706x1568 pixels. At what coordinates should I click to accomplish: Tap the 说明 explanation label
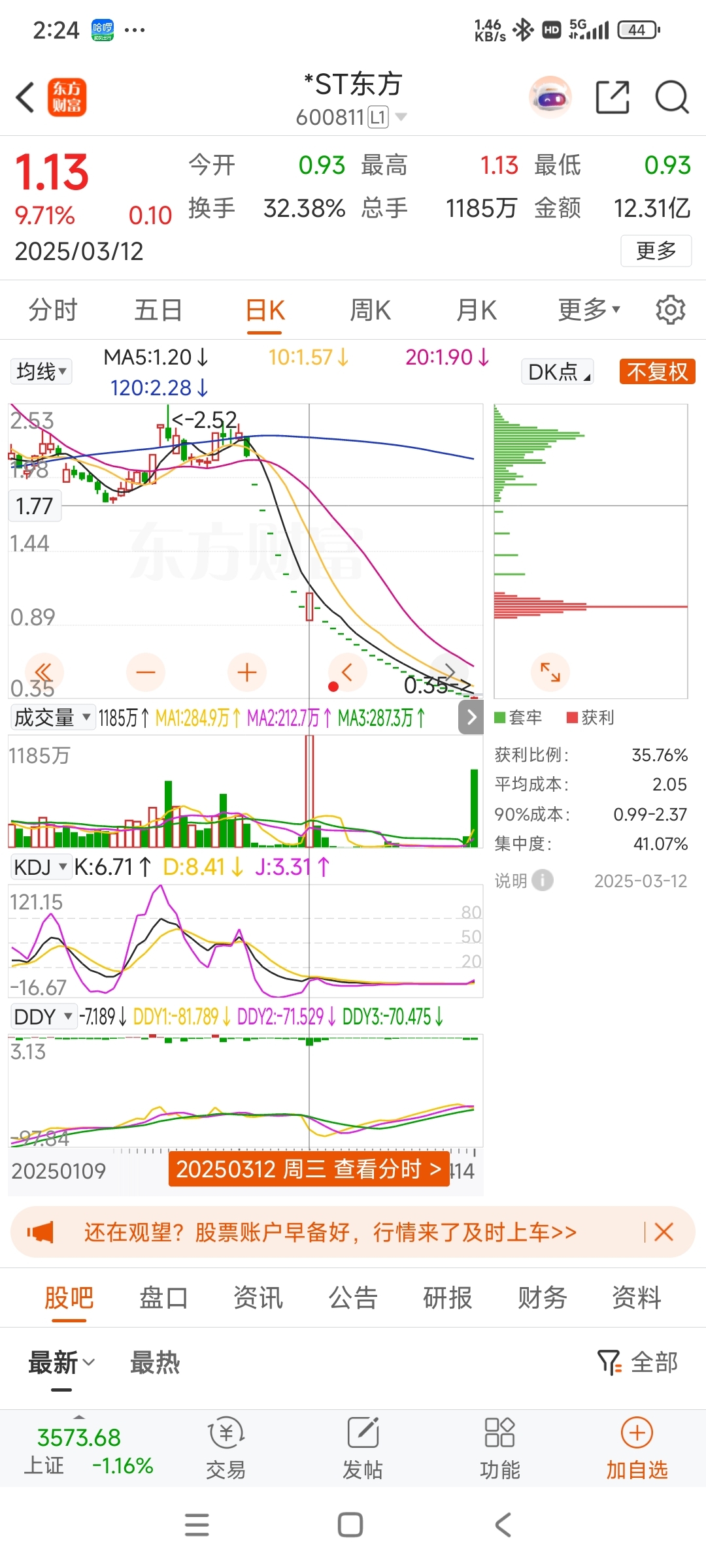(511, 881)
